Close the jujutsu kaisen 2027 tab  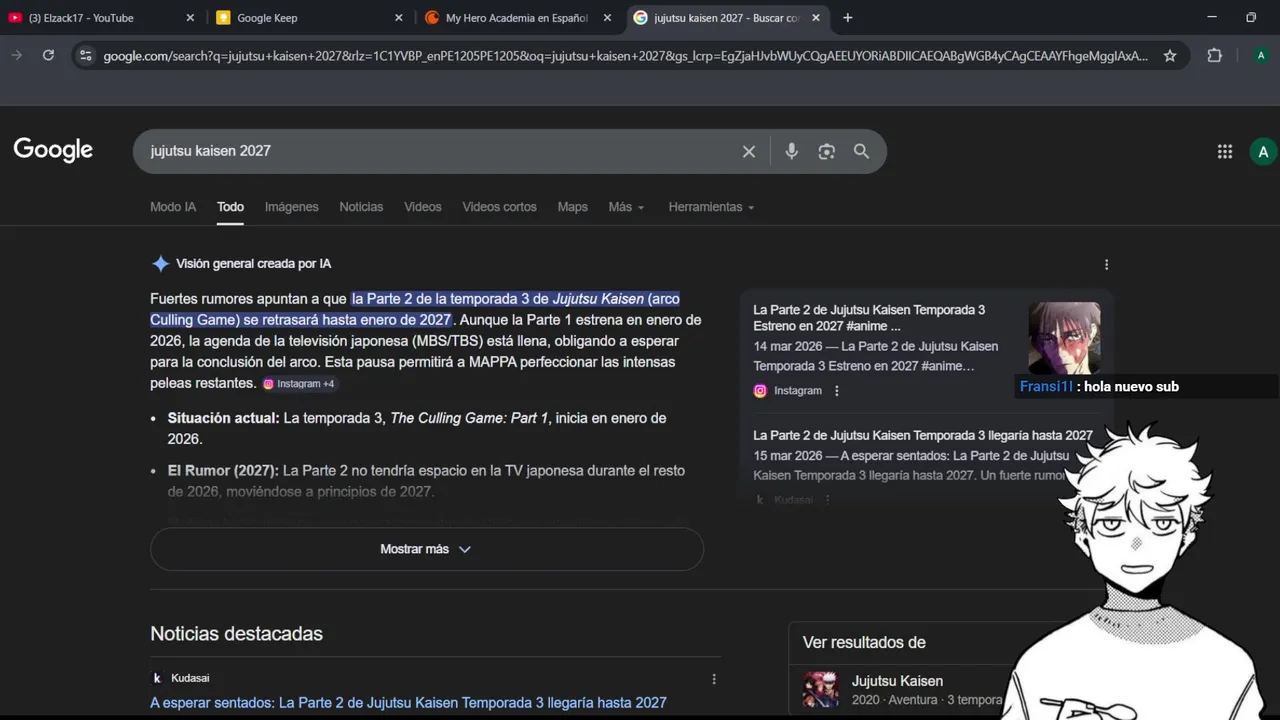(816, 18)
